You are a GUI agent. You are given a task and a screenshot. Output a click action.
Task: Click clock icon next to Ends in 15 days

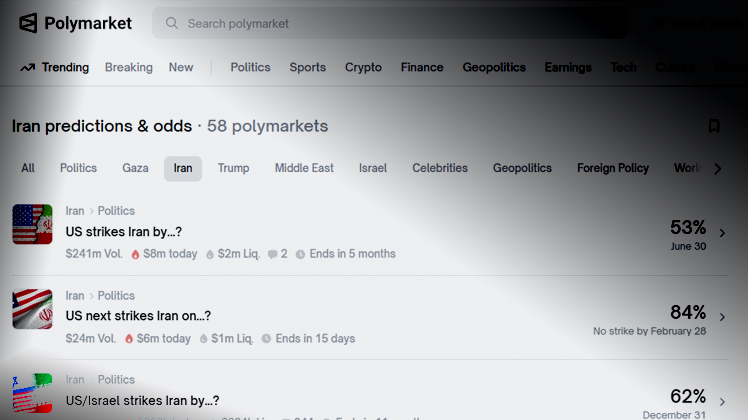coord(266,339)
